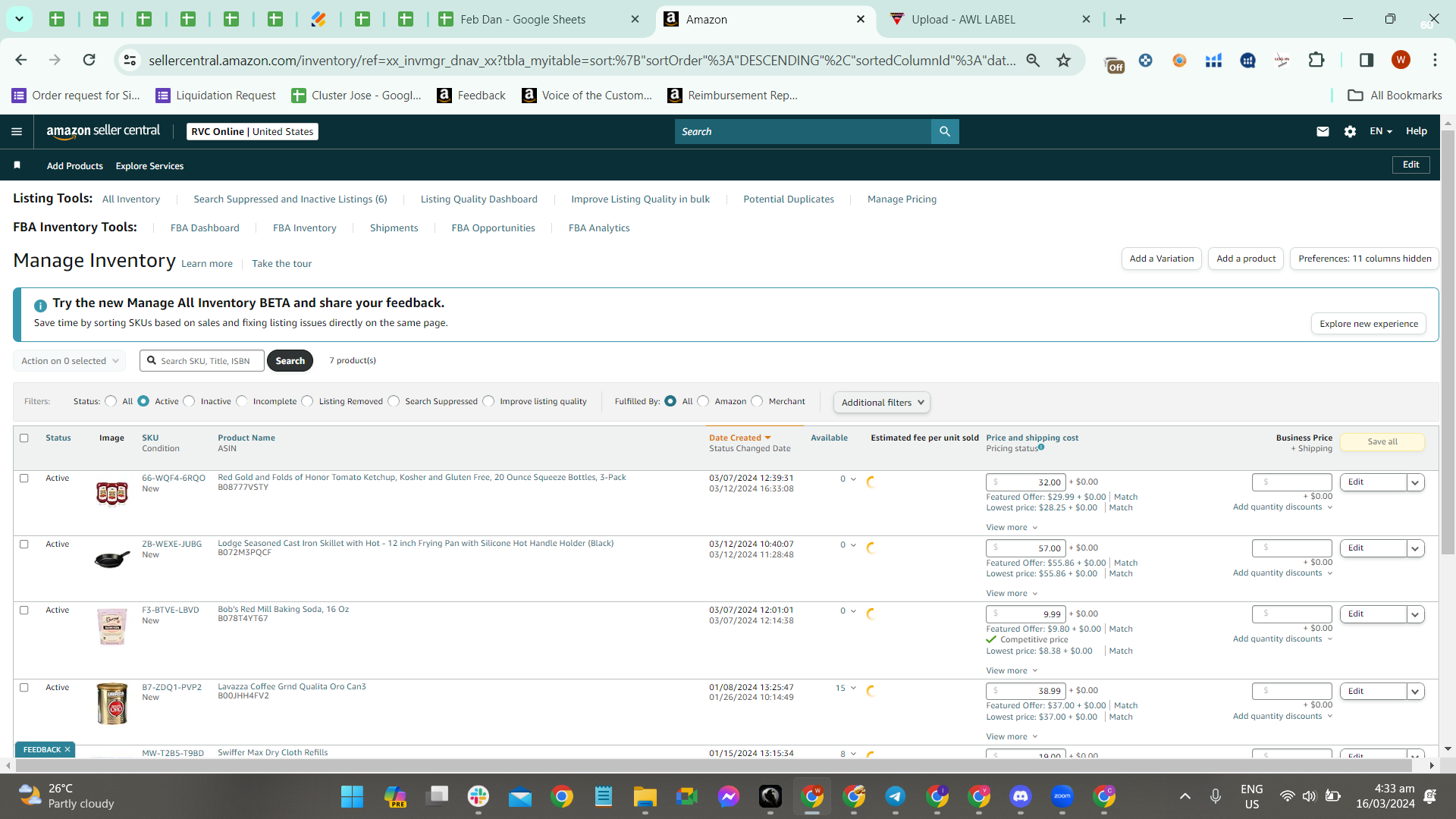This screenshot has width=1456, height=819.
Task: Tick the checkbox for SKU 66-WQF4-6RQO
Action: [24, 479]
